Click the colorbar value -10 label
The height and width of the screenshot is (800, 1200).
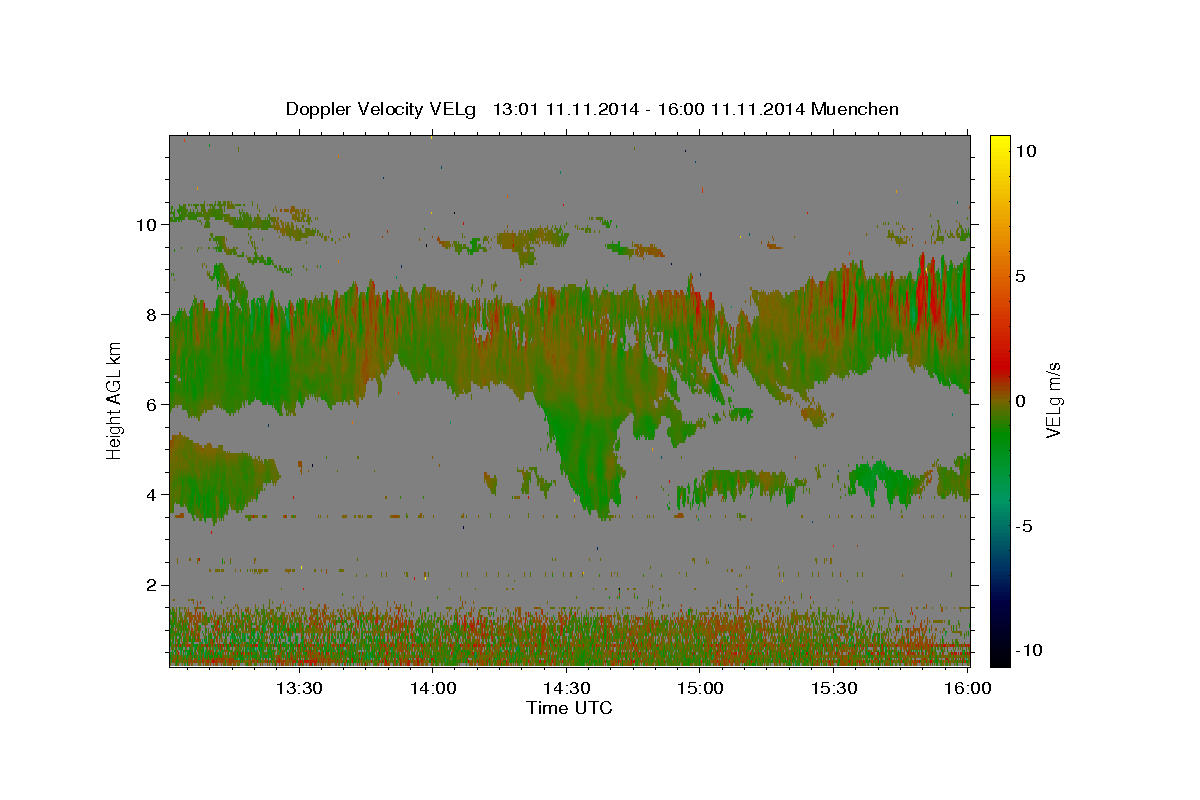[1029, 650]
